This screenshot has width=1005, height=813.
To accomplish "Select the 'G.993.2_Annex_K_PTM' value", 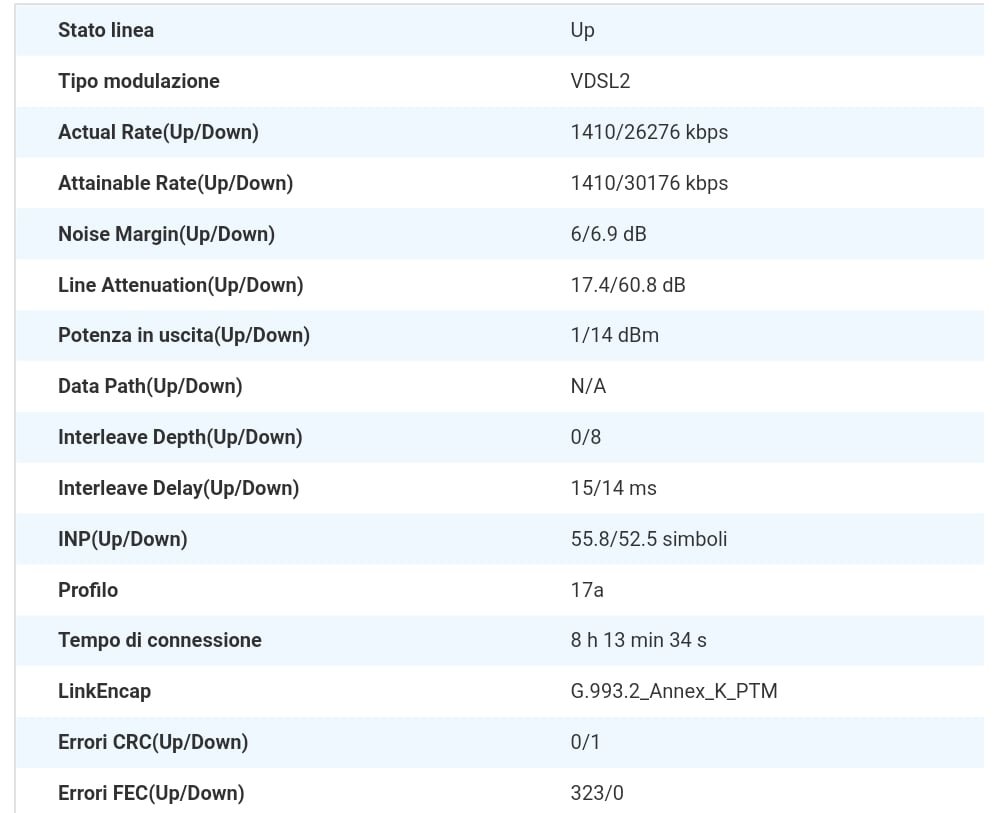I will [x=674, y=691].
